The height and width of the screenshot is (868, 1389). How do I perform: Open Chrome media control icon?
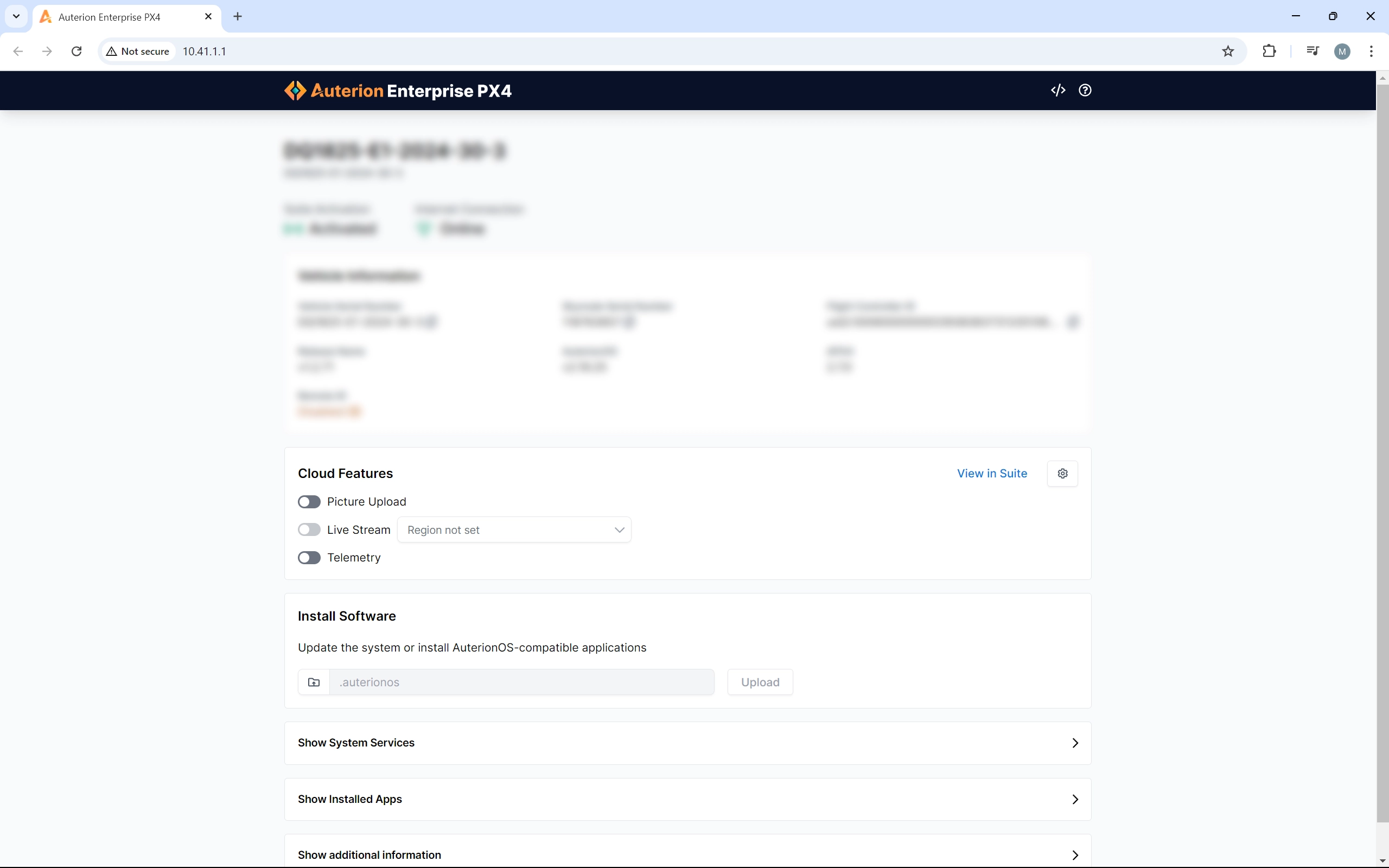[x=1312, y=51]
